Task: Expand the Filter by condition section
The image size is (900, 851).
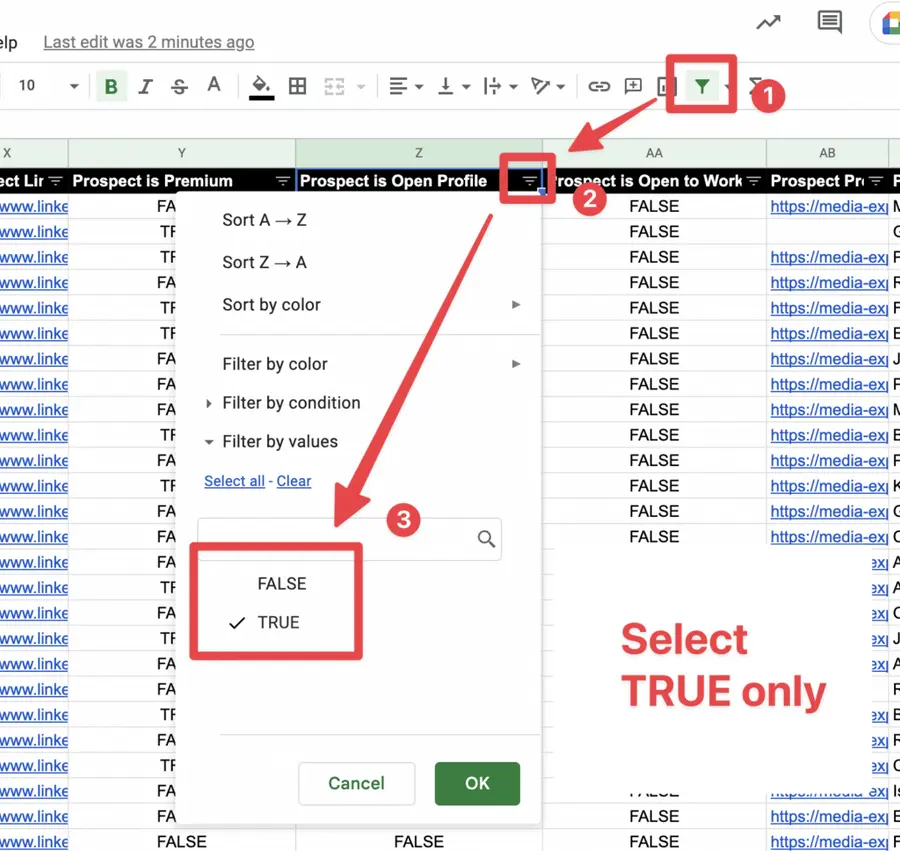Action: [291, 402]
